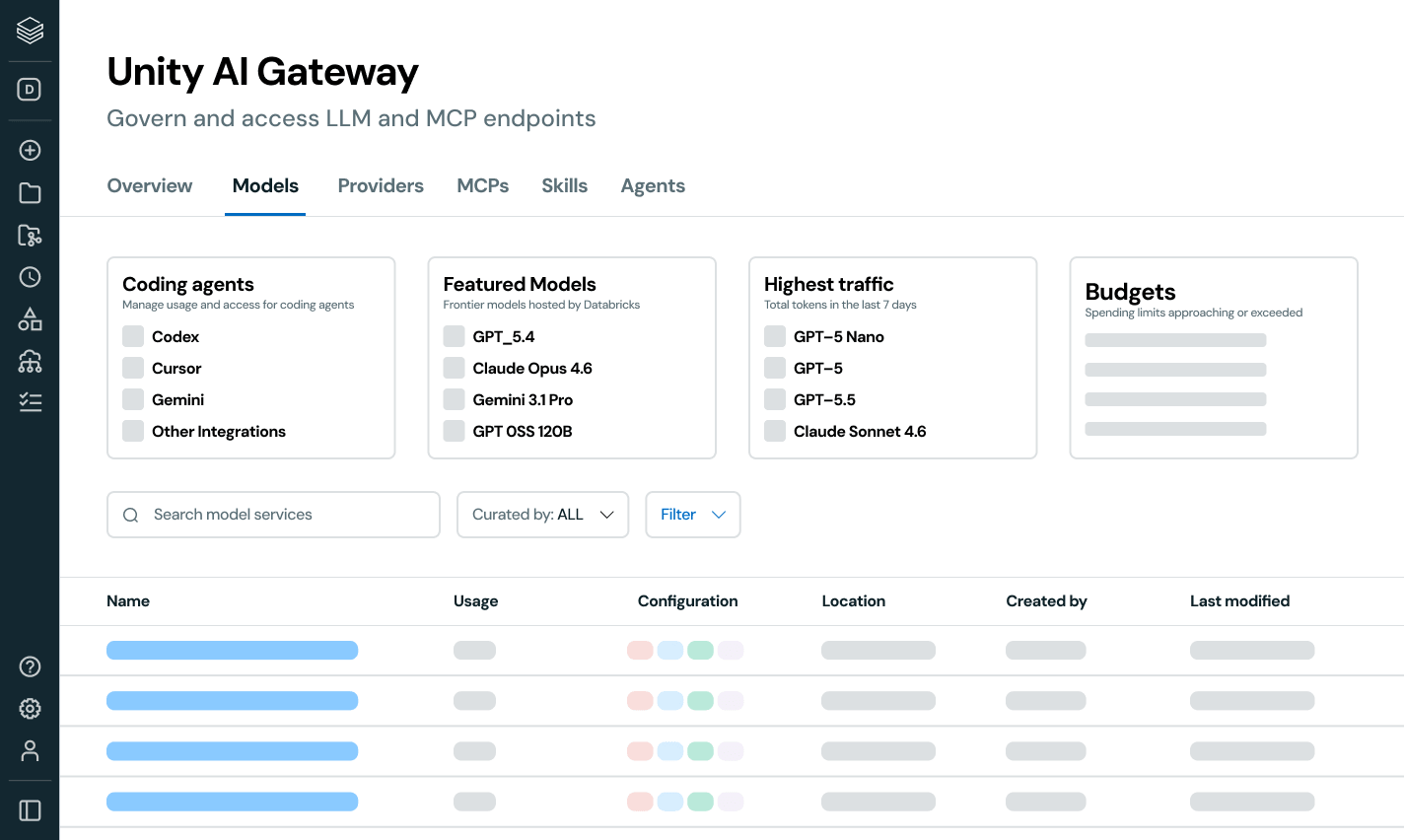Image resolution: width=1404 pixels, height=840 pixels.
Task: Sort by the Usage column header
Action: (x=475, y=600)
